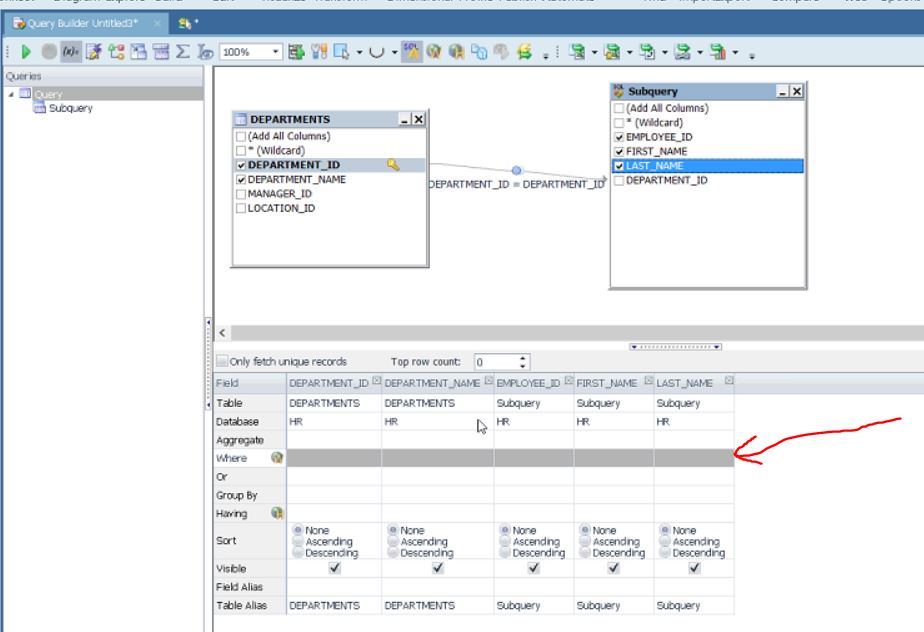Open the overflow arrow at far right toolbar end
924x632 pixels.
pyautogui.click(x=751, y=56)
